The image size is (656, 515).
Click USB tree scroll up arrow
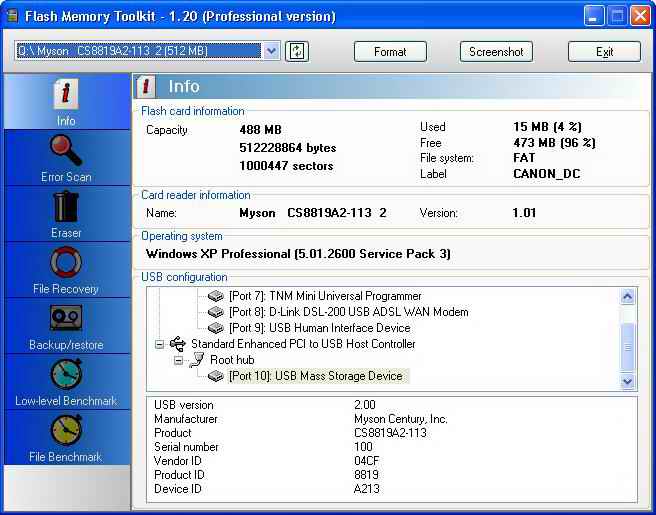pyautogui.click(x=627, y=297)
